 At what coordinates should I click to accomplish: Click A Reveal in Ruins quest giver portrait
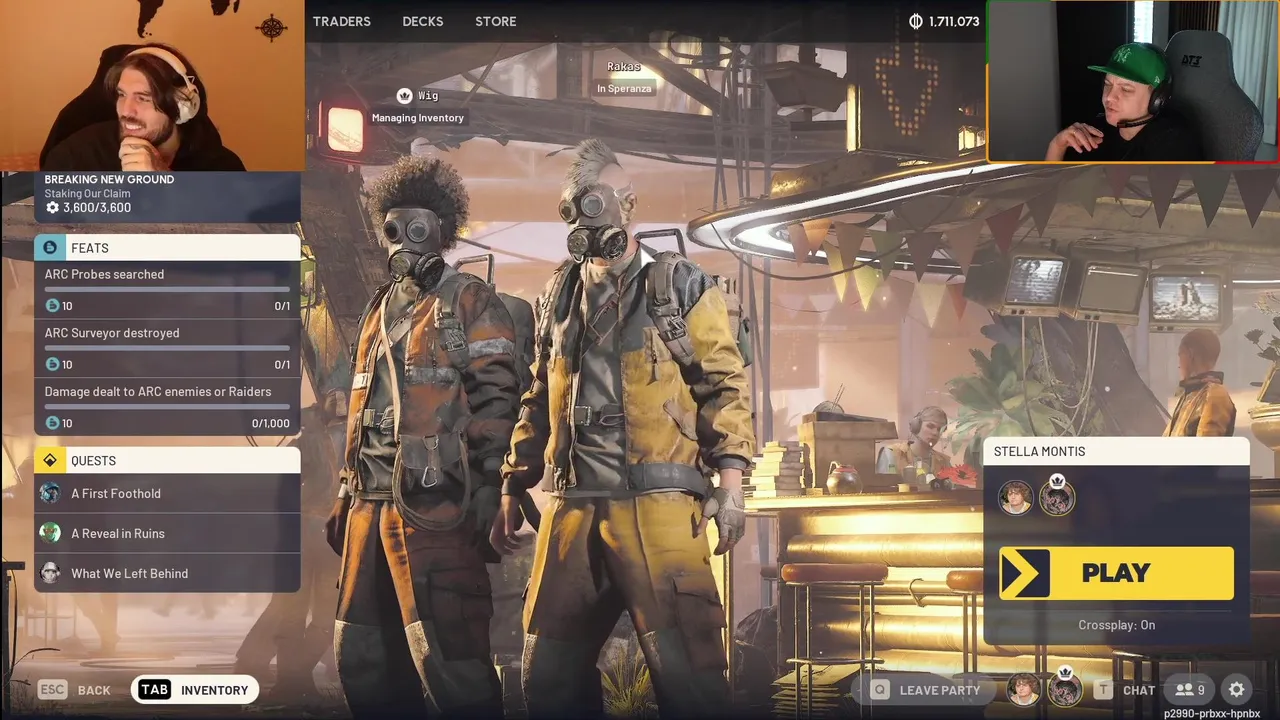(50, 533)
